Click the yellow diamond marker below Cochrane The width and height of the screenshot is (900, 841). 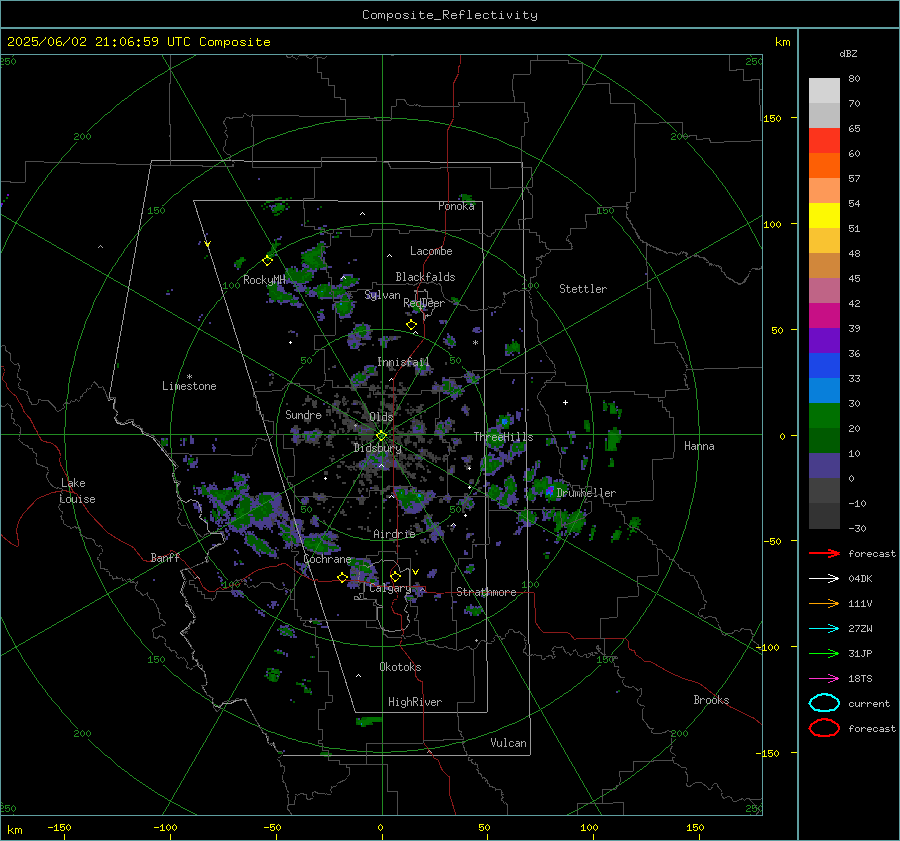[342, 578]
